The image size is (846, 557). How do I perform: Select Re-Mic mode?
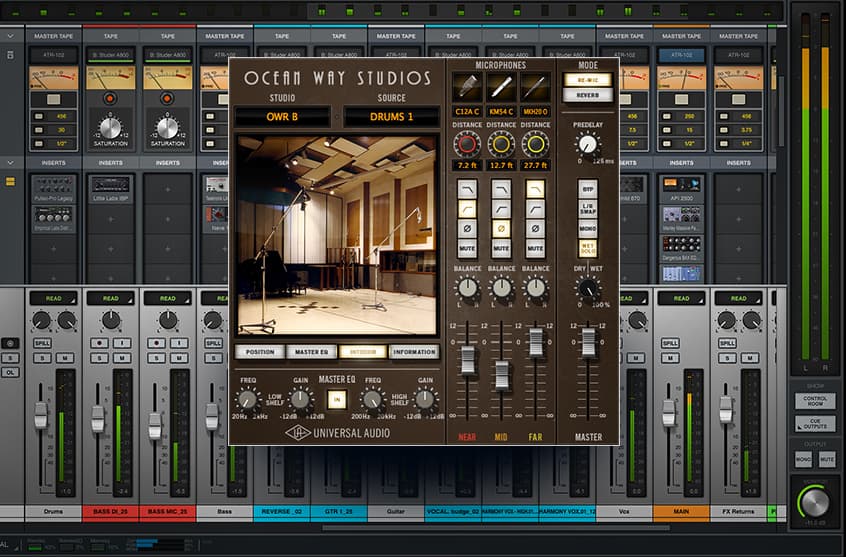(588, 80)
